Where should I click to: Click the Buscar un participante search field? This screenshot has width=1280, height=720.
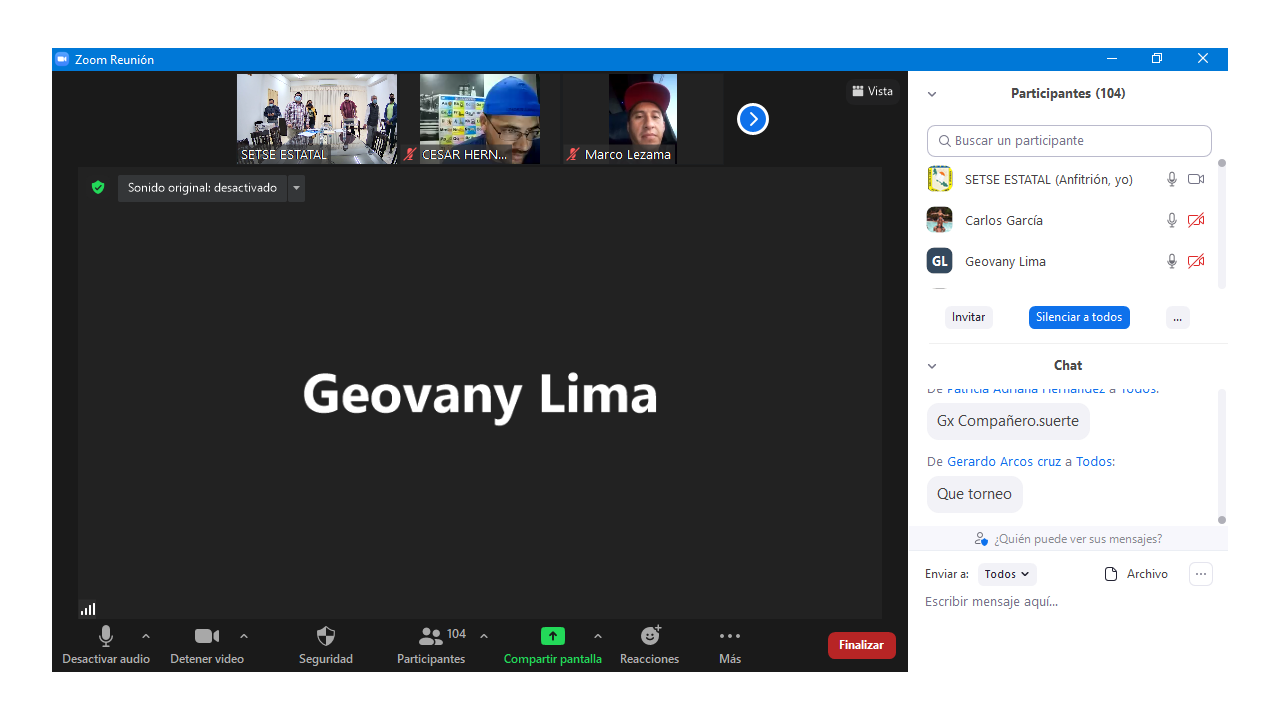coord(1069,141)
